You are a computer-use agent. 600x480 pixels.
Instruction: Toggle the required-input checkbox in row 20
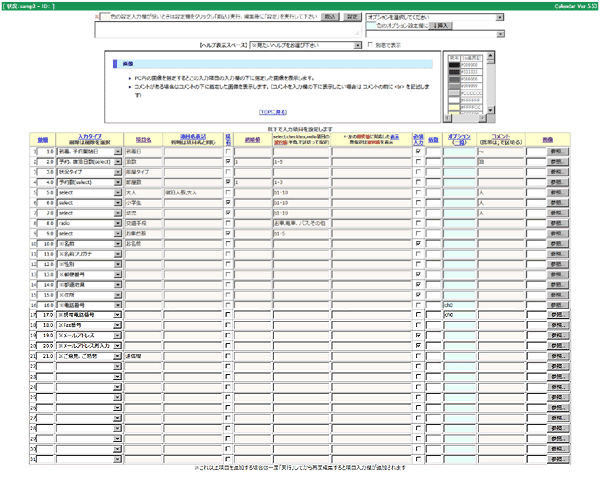418,345
